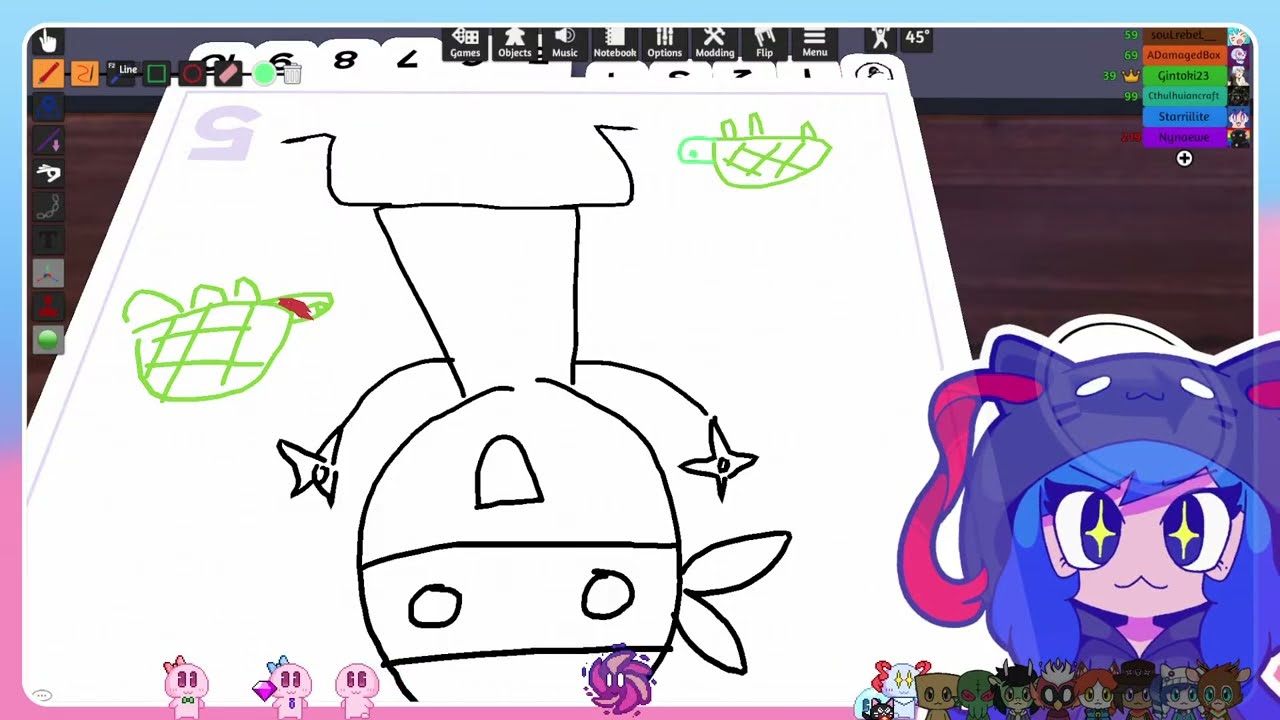The image size is (1280, 720).
Task: Select the Gizmo axis tool
Action: click(x=48, y=272)
